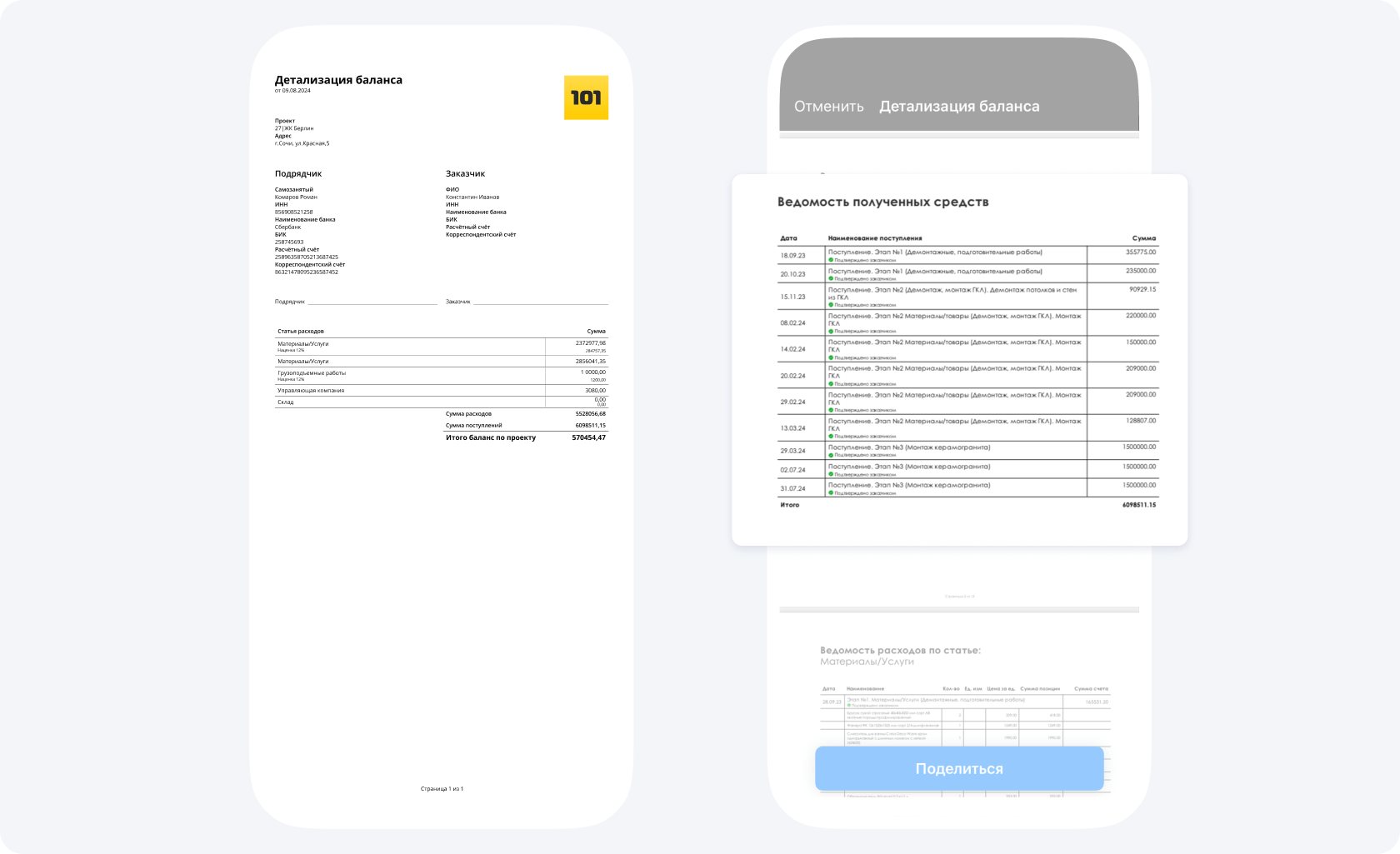Image resolution: width=1400 pixels, height=854 pixels.
Task: Click green confirmation dot in 18.09.23 row
Action: [x=831, y=260]
